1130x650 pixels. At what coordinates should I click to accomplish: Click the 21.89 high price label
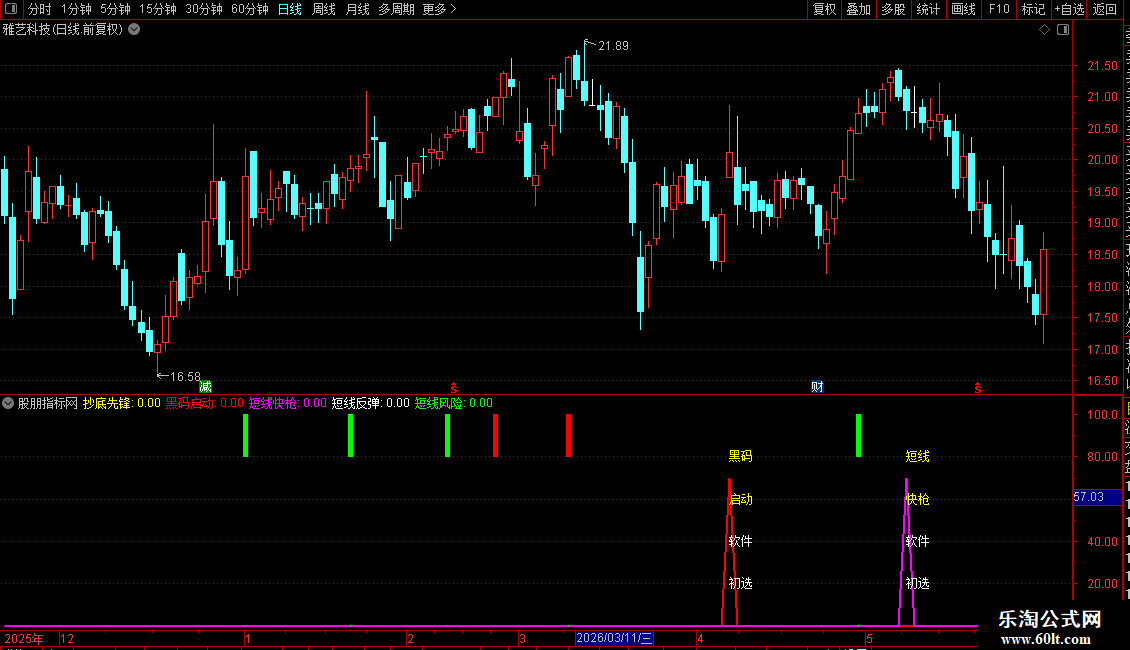tap(613, 46)
